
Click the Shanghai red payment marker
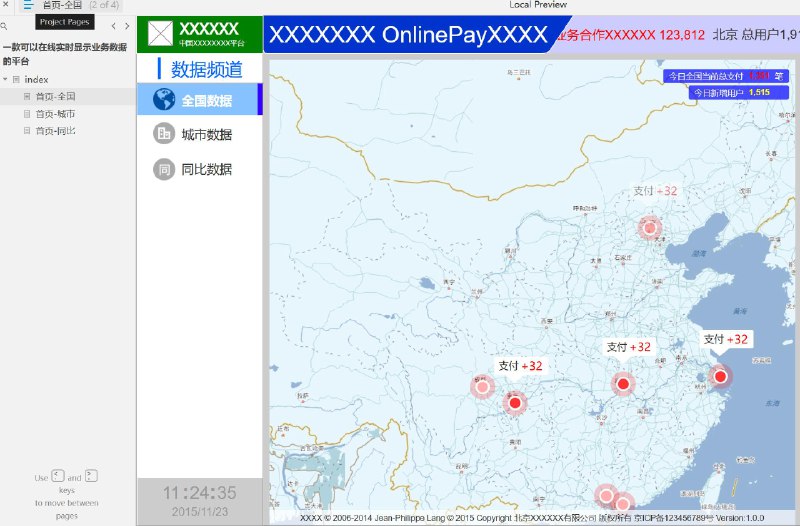pyautogui.click(x=720, y=377)
